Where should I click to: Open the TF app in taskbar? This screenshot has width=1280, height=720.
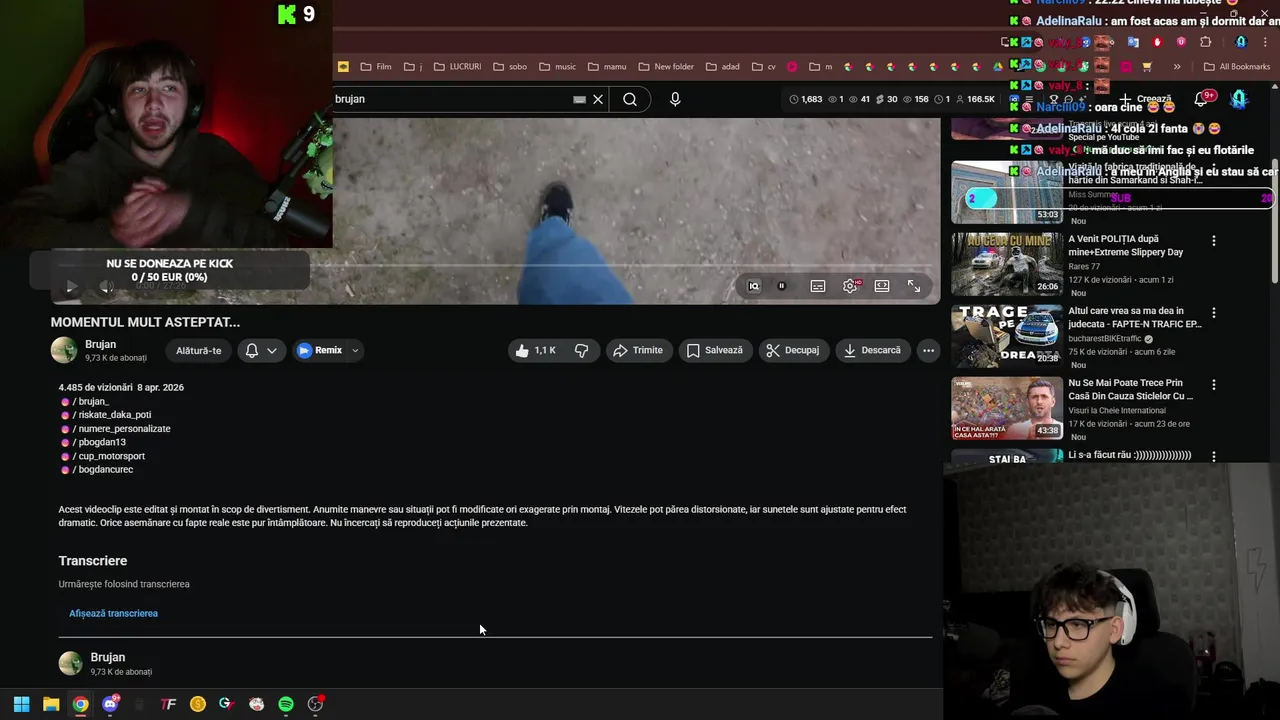(x=168, y=704)
